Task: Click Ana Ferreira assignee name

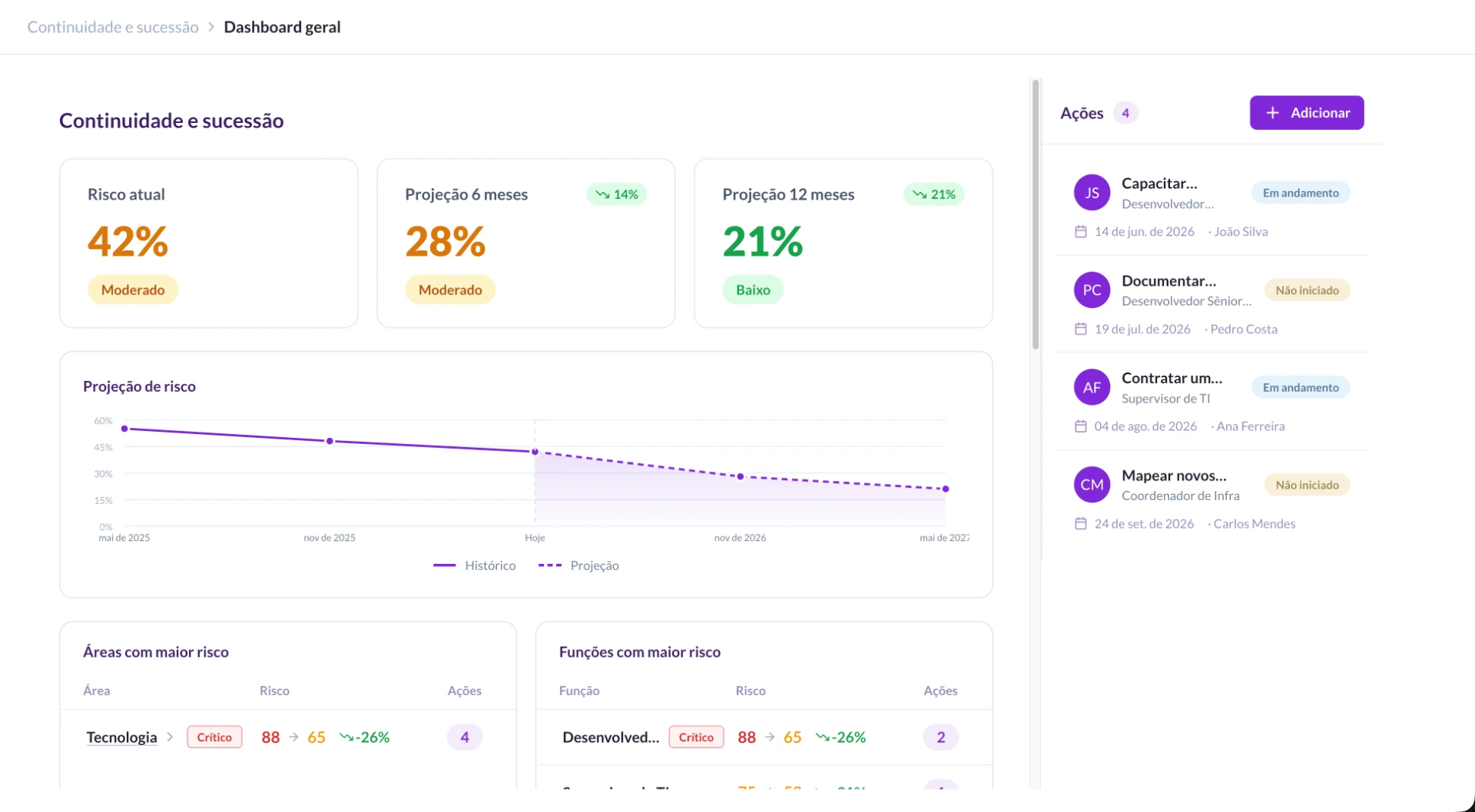Action: click(x=1251, y=426)
